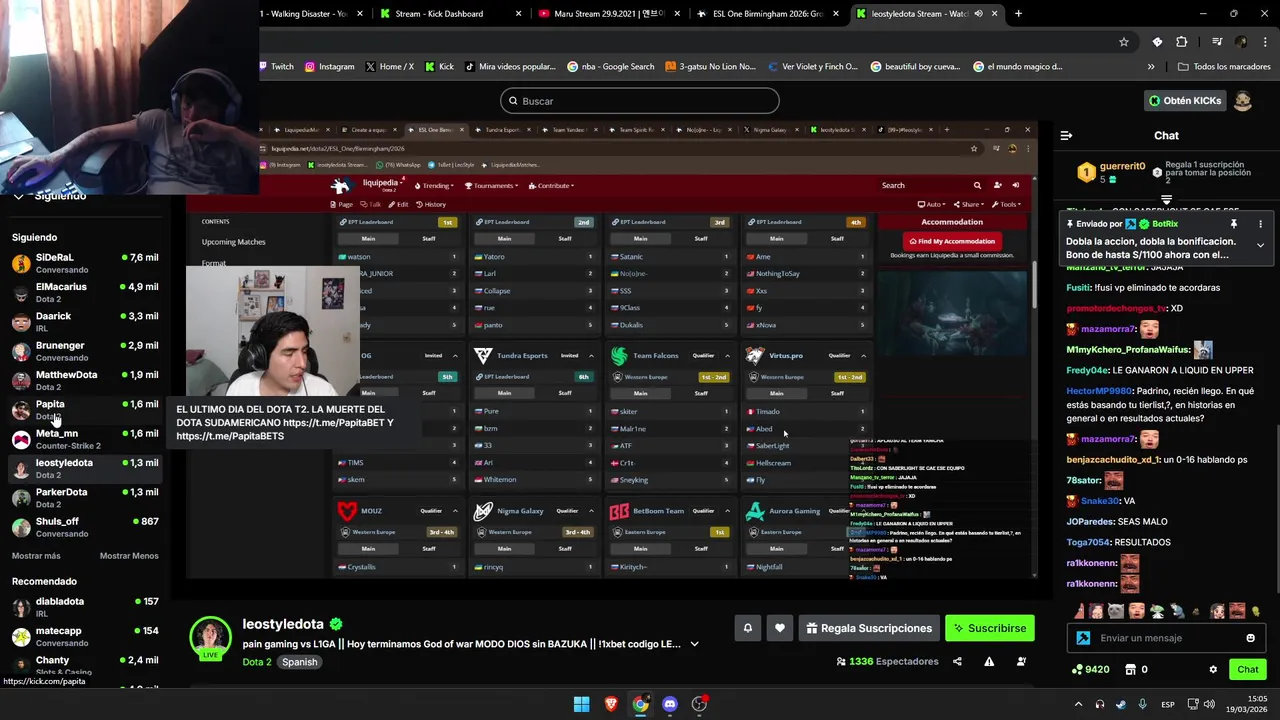Viewport: 1280px width, 720px height.
Task: Expand the stream title description chevron
Action: (694, 644)
